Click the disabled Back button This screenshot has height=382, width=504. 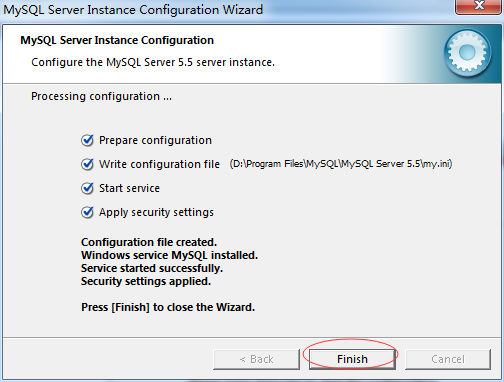tap(256, 359)
